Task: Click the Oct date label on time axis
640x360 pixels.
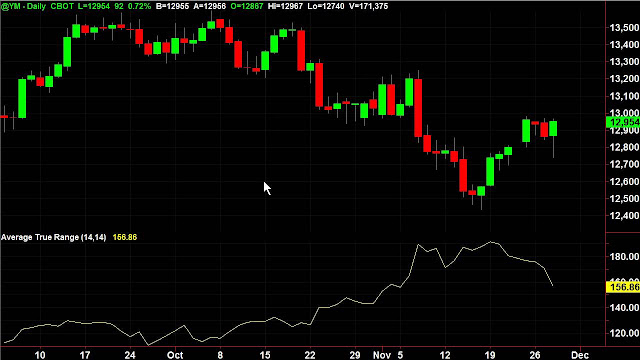Action: pyautogui.click(x=175, y=355)
